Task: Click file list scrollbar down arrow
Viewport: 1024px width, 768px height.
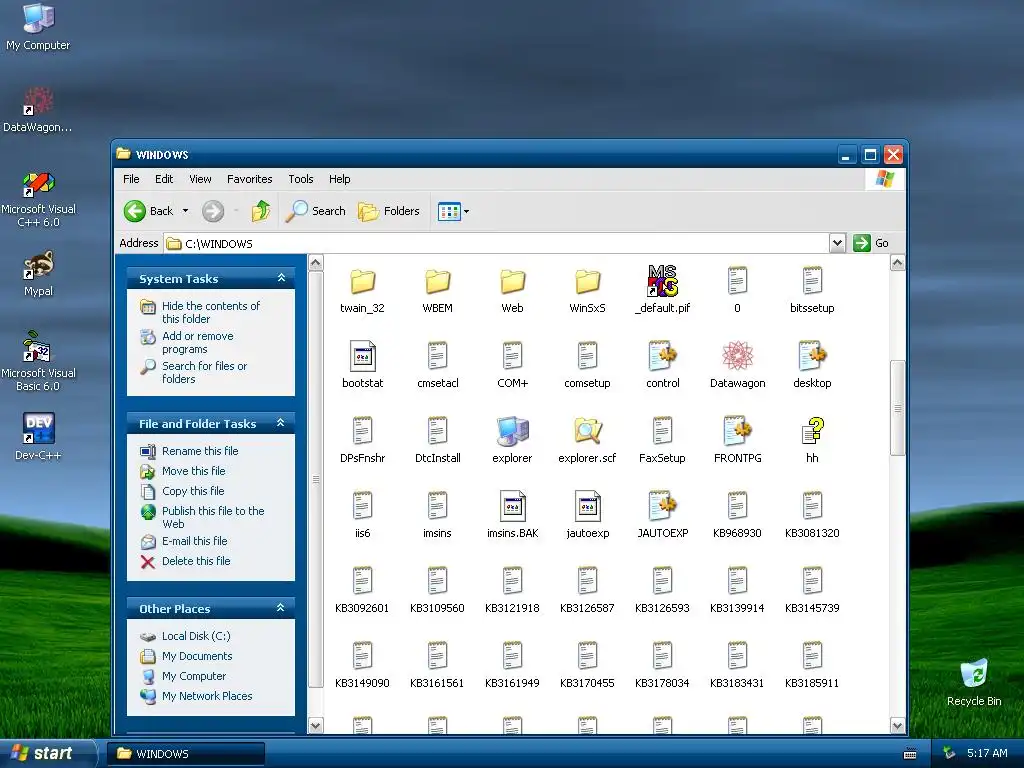Action: coord(897,726)
